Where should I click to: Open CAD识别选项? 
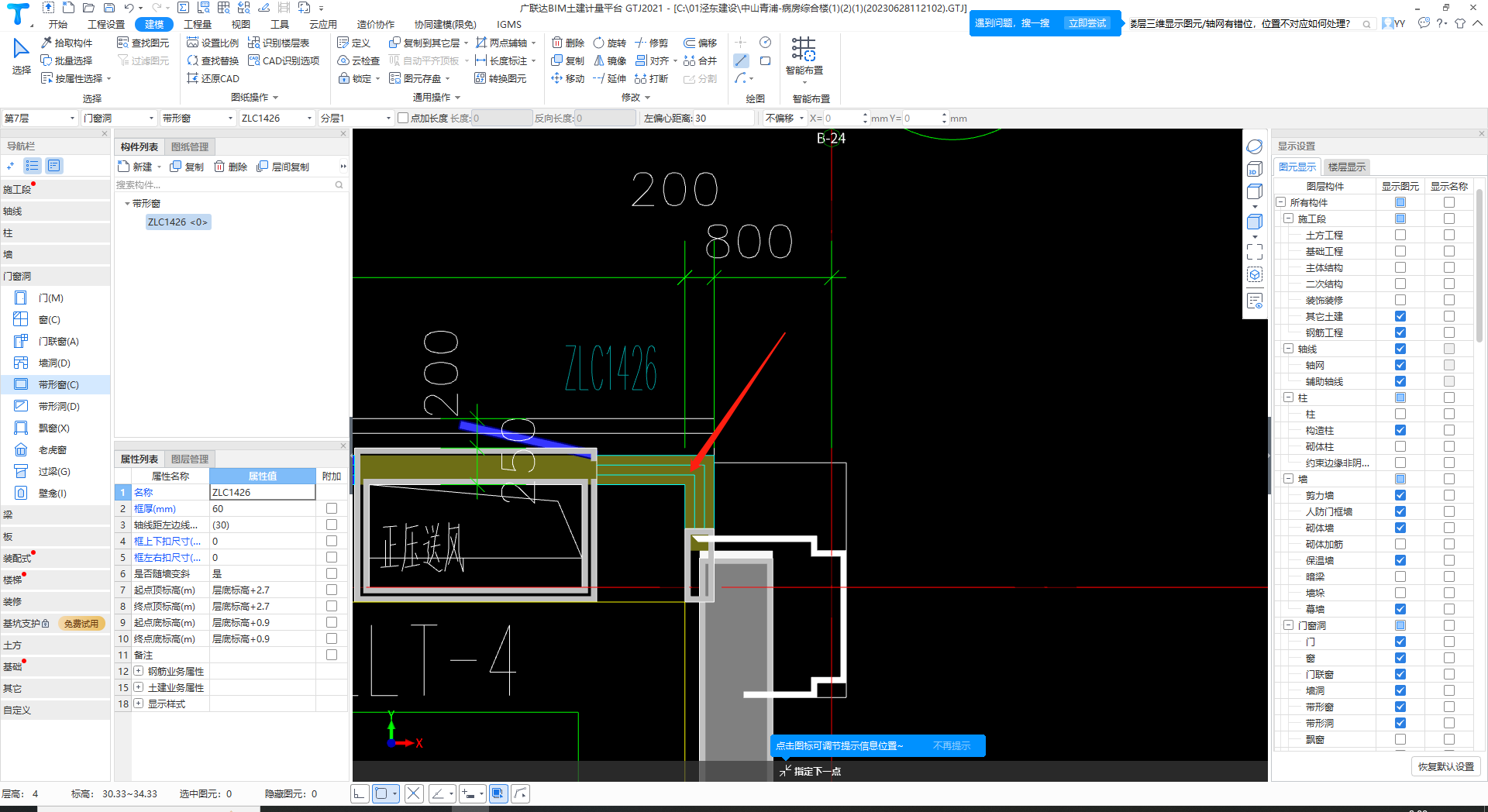(x=284, y=60)
